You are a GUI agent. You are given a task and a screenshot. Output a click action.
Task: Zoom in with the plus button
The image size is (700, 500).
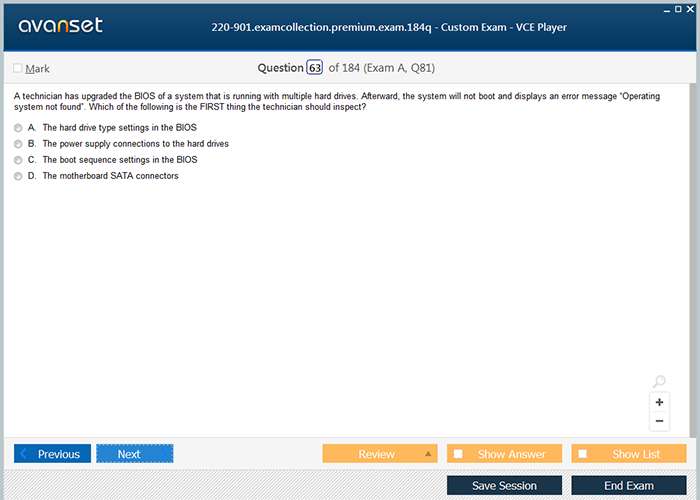(x=659, y=402)
